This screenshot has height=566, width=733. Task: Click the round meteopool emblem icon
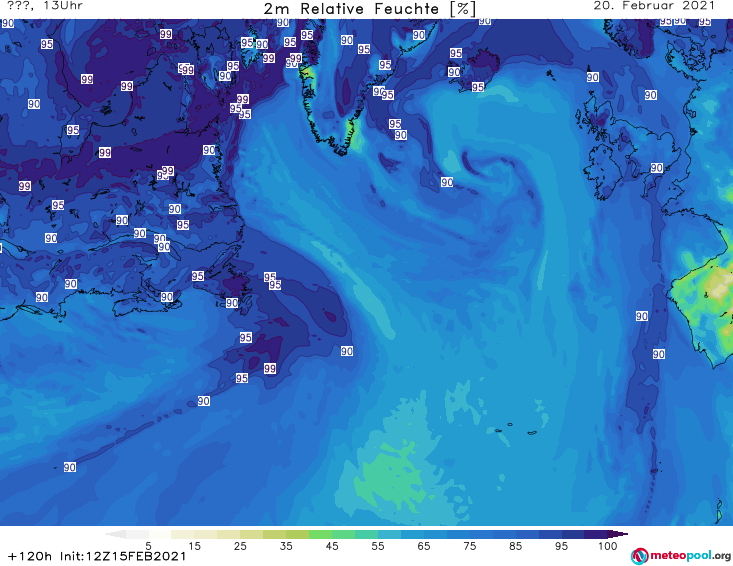[x=639, y=556]
